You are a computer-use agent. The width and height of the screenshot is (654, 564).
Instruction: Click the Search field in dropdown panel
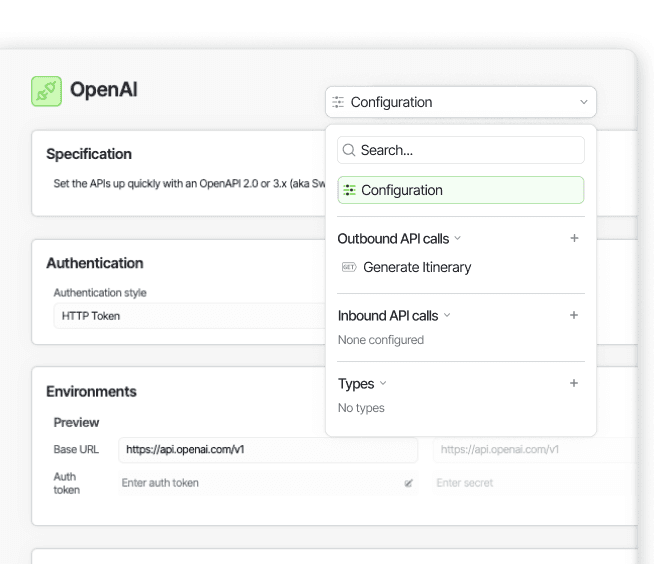pos(460,150)
